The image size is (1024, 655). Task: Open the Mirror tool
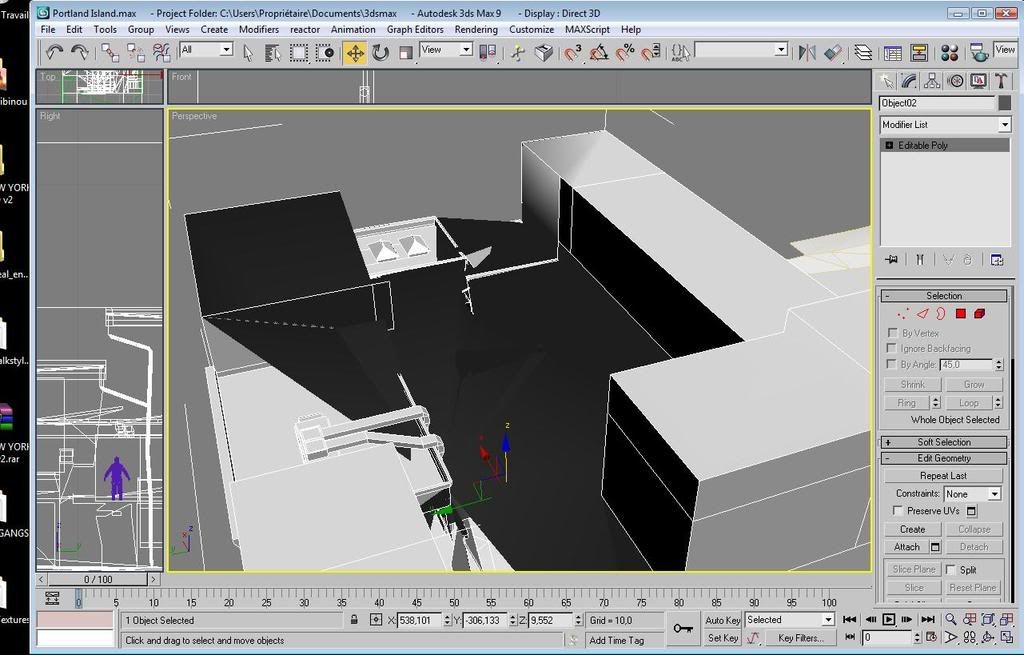coord(808,52)
